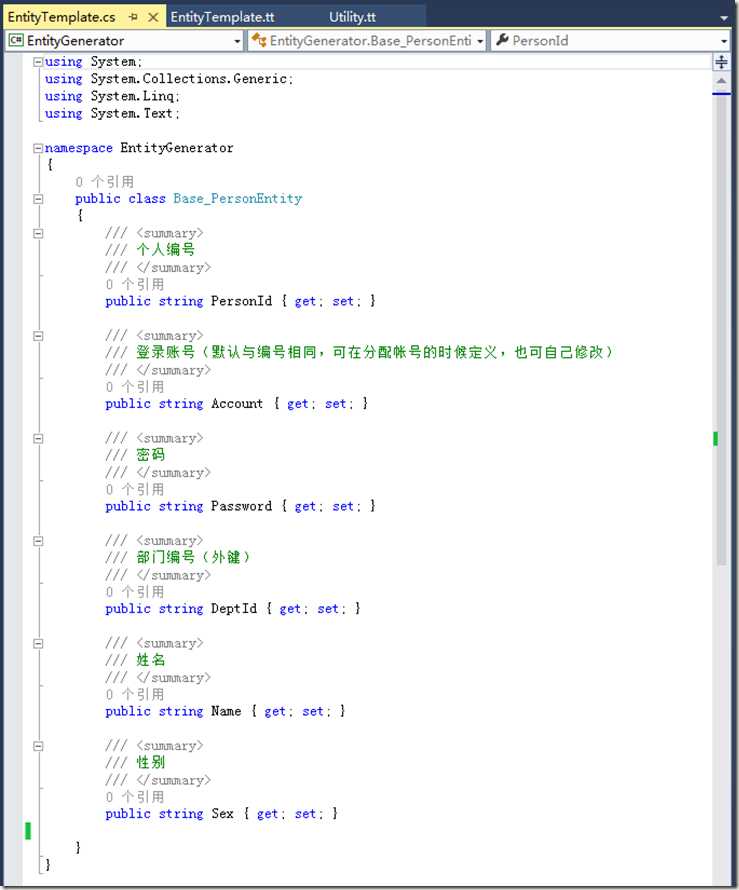Click the references link above Password
Viewport: 739px width, 890px height.
point(135,490)
